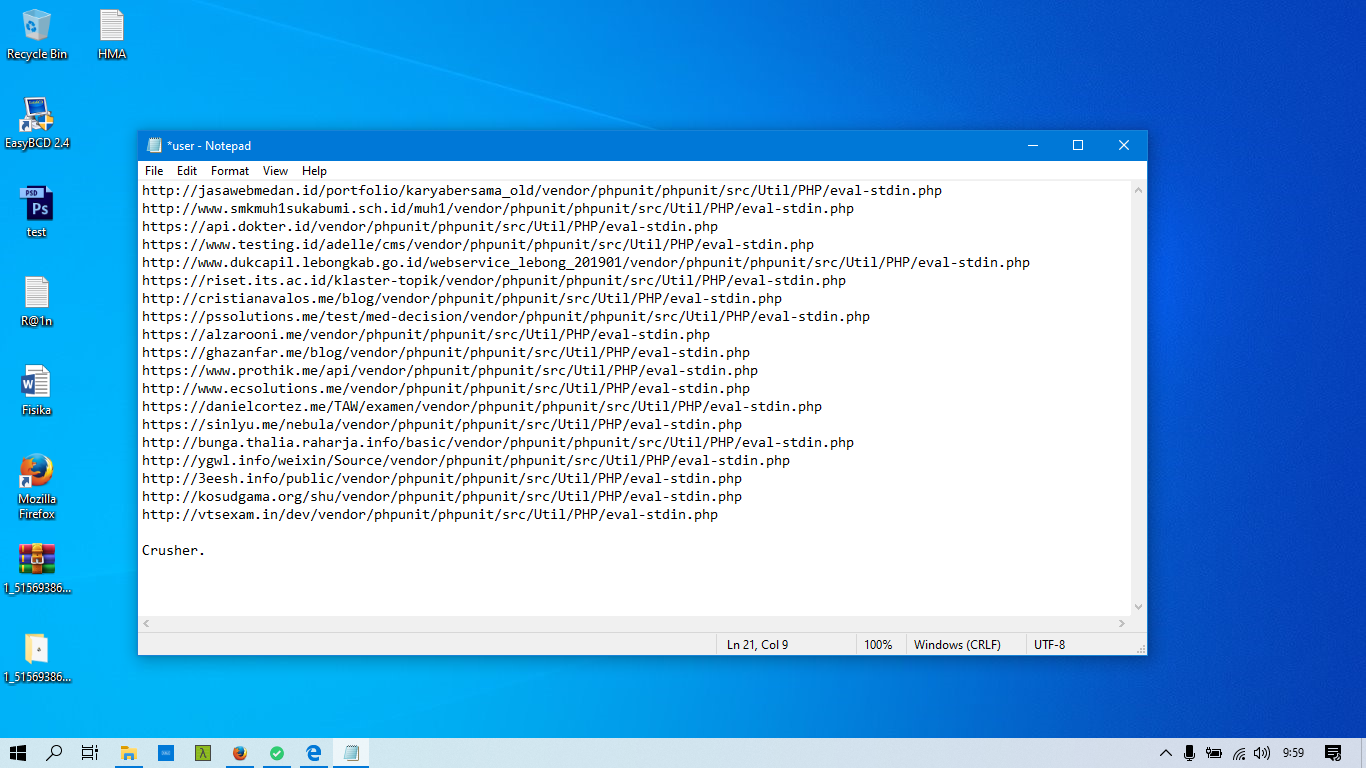Open File Explorer from taskbar

click(129, 753)
